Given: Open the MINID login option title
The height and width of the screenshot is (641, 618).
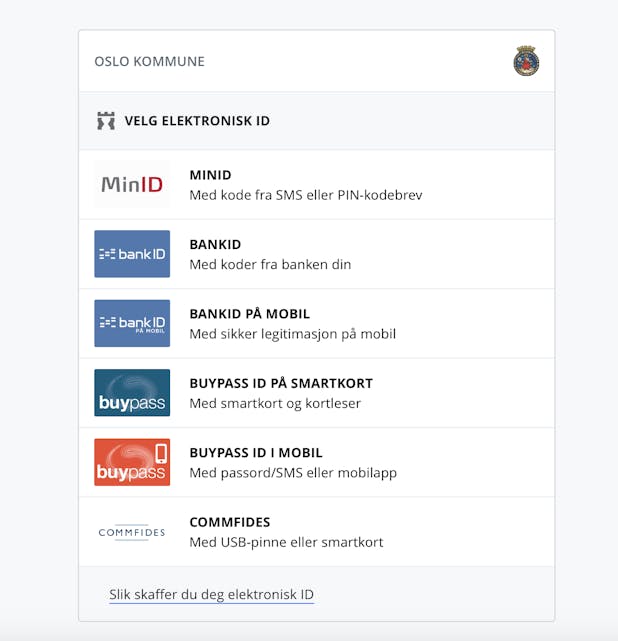Looking at the screenshot, I should (x=210, y=175).
